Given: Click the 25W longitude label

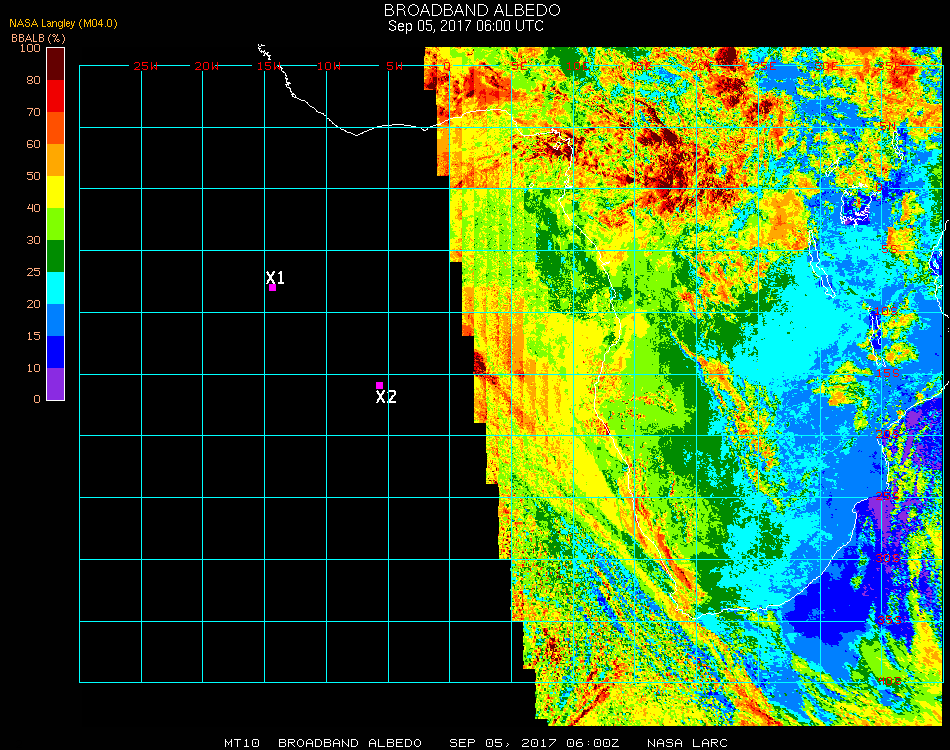Looking at the screenshot, I should pos(146,66).
